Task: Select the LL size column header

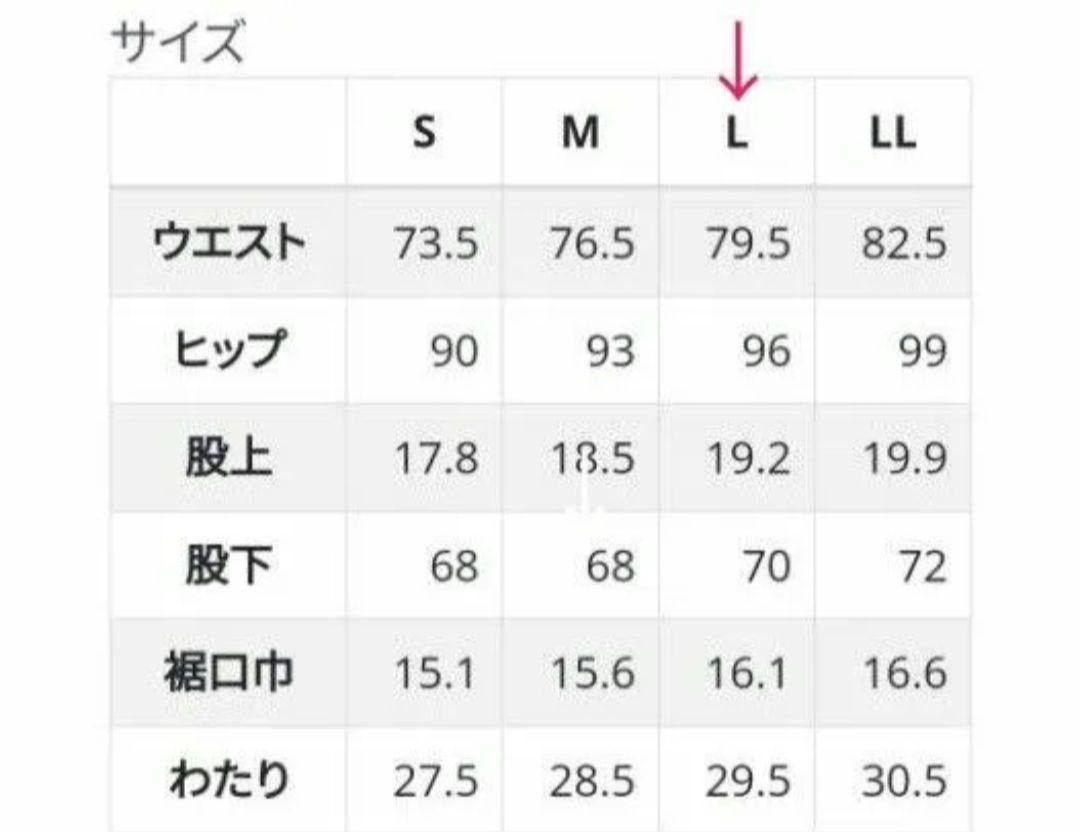Action: click(x=893, y=132)
